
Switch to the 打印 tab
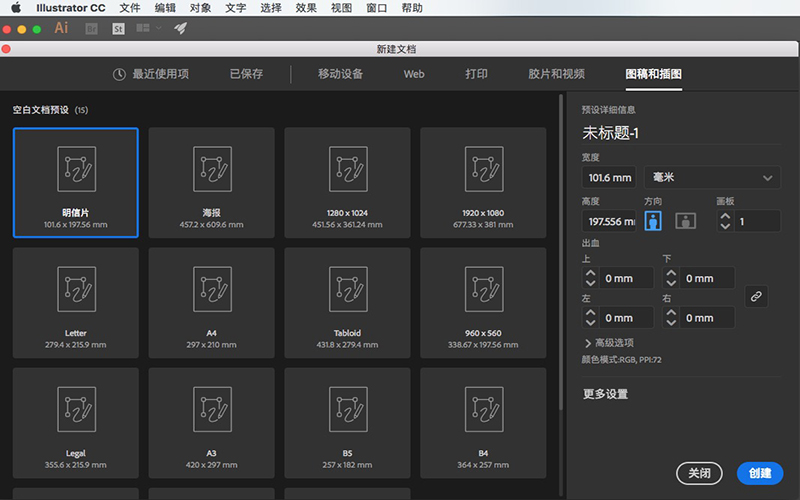[x=476, y=74]
